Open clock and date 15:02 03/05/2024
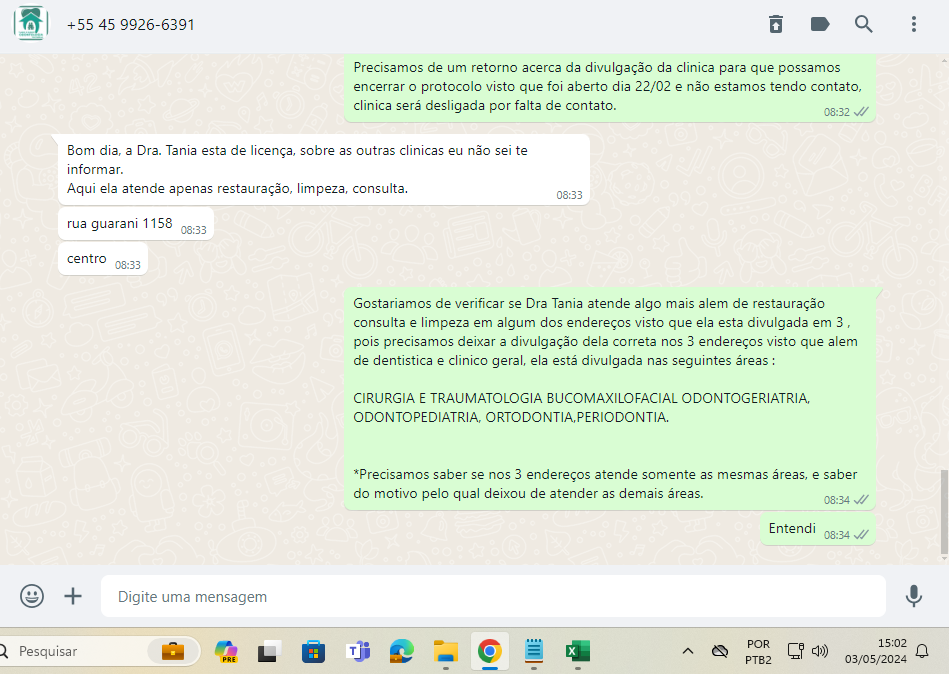This screenshot has width=949, height=674. [876, 651]
